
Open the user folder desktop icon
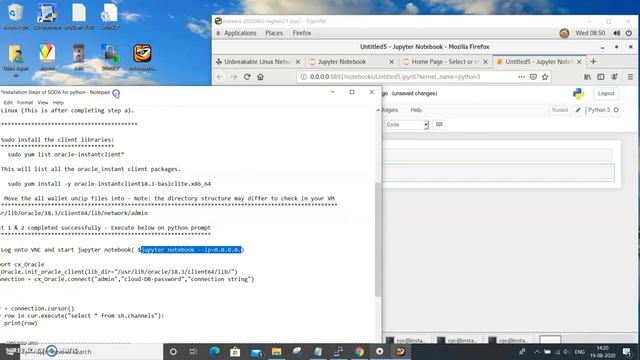[x=16, y=54]
